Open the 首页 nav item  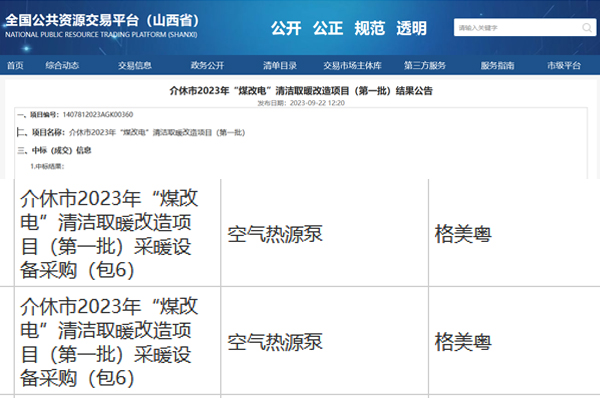[x=15, y=65]
